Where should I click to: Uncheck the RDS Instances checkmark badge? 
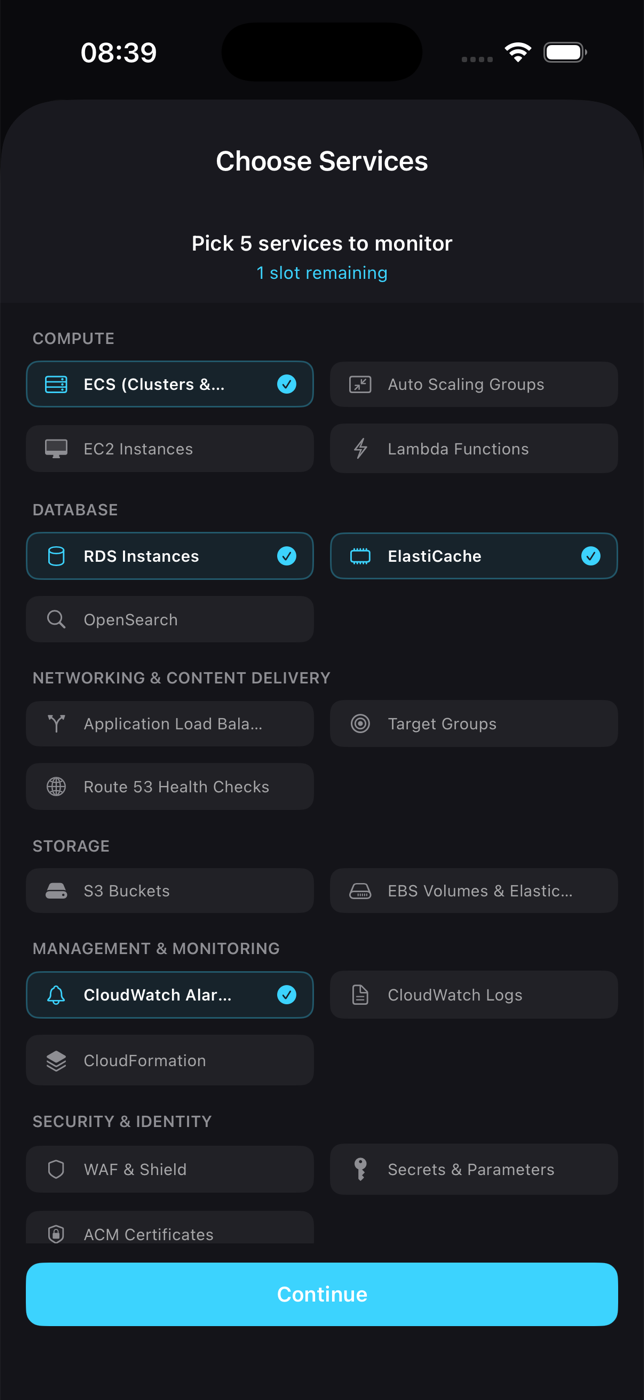click(x=287, y=556)
